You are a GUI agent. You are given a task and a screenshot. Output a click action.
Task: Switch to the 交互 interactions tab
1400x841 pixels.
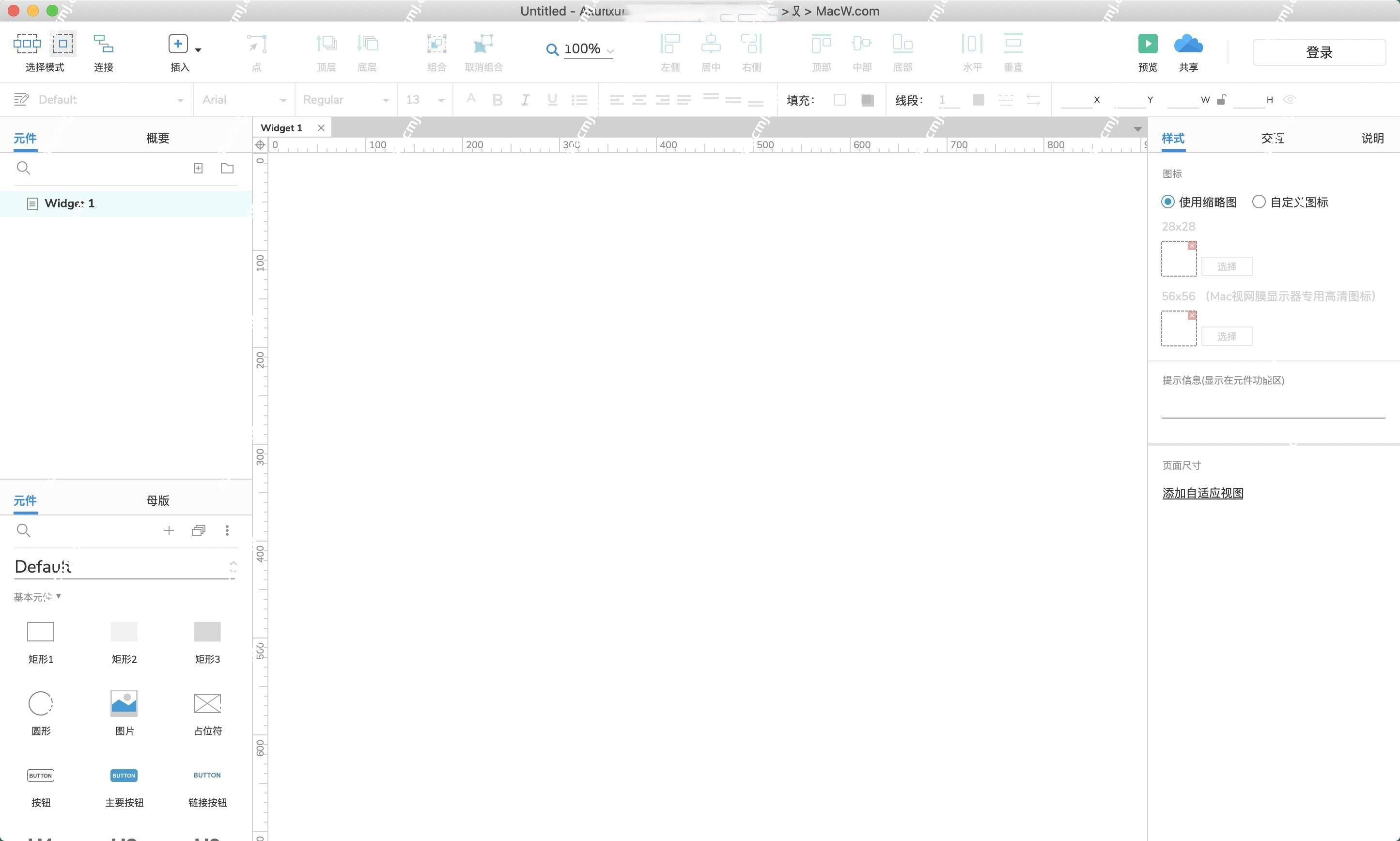(x=1273, y=138)
